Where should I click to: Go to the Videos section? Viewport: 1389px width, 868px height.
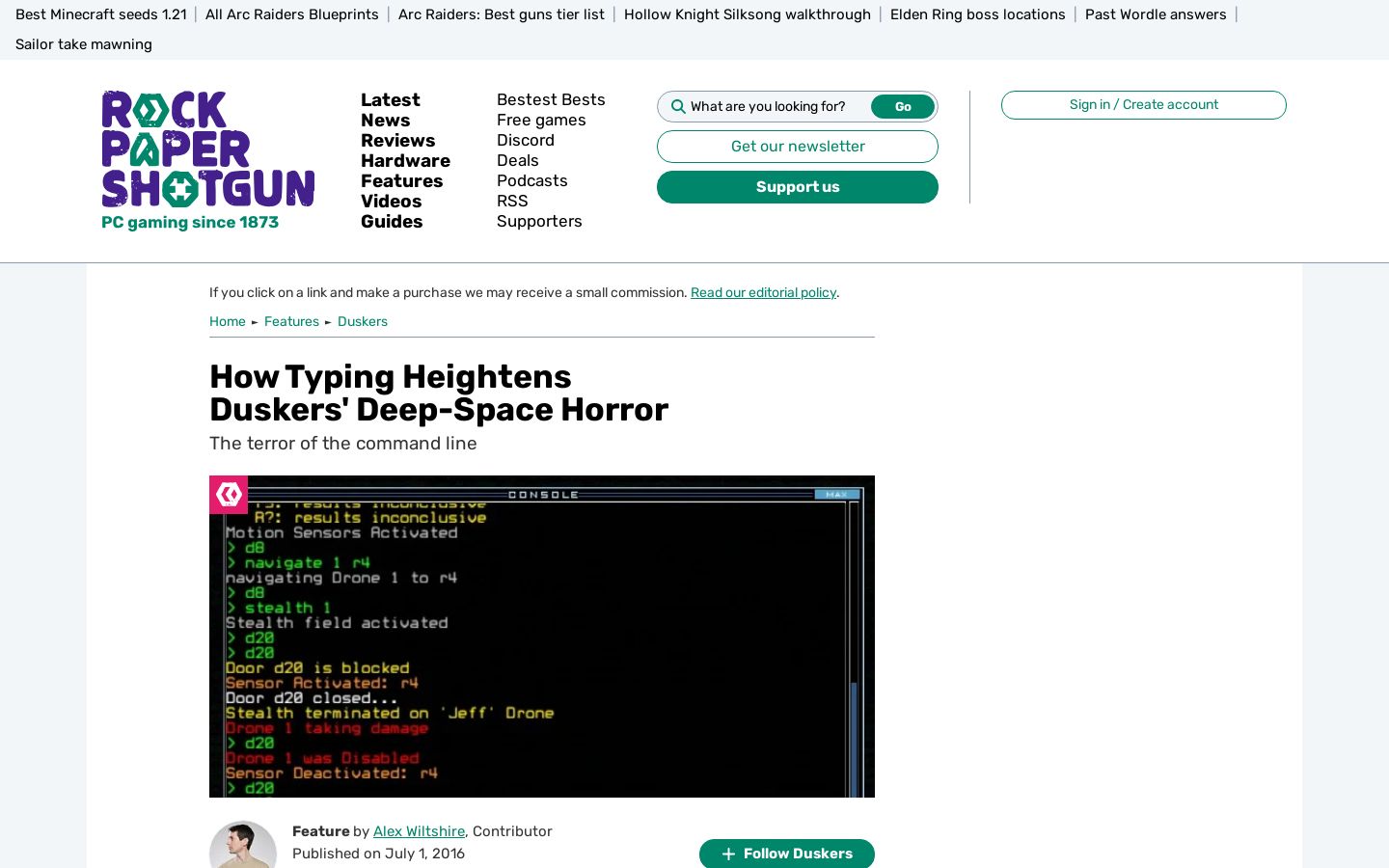point(392,202)
